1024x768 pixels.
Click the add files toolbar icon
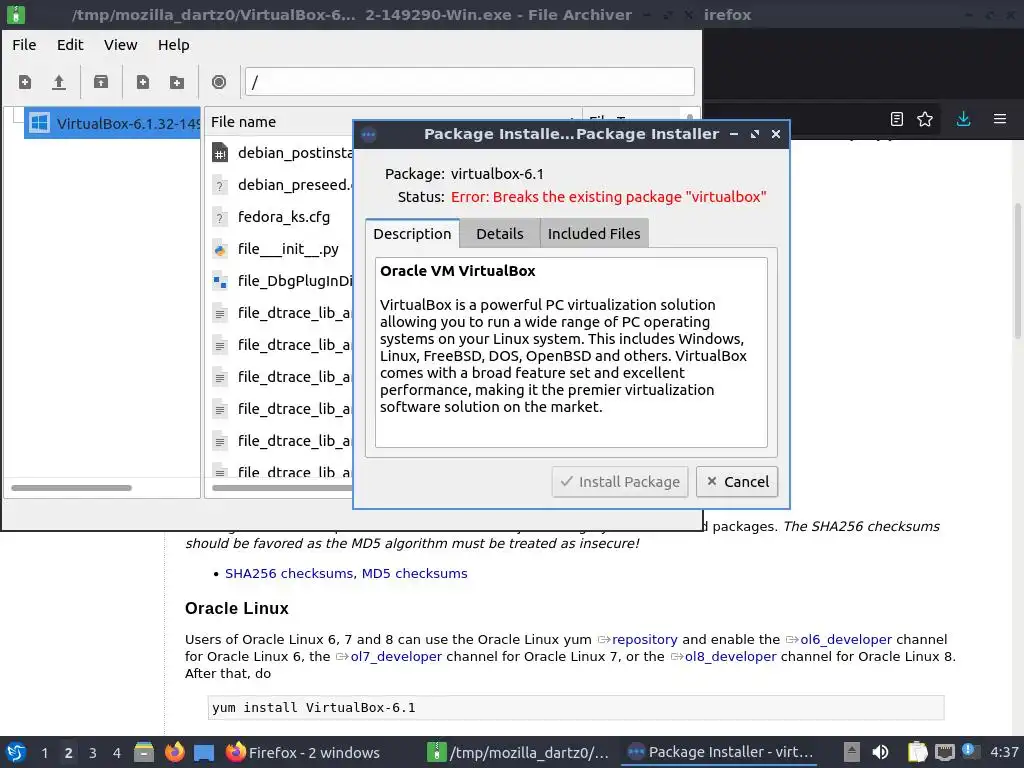coord(142,82)
